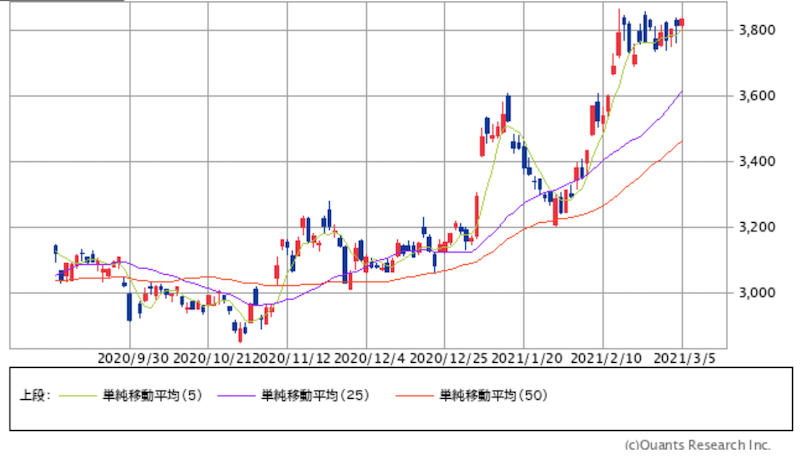Click the 3,600 price axis label

[757, 96]
